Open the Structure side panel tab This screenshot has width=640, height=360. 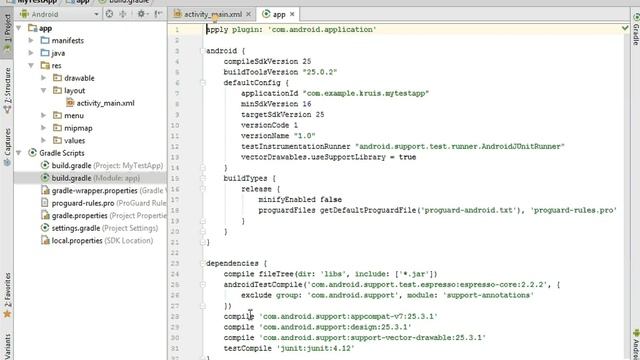pyautogui.click(x=7, y=91)
